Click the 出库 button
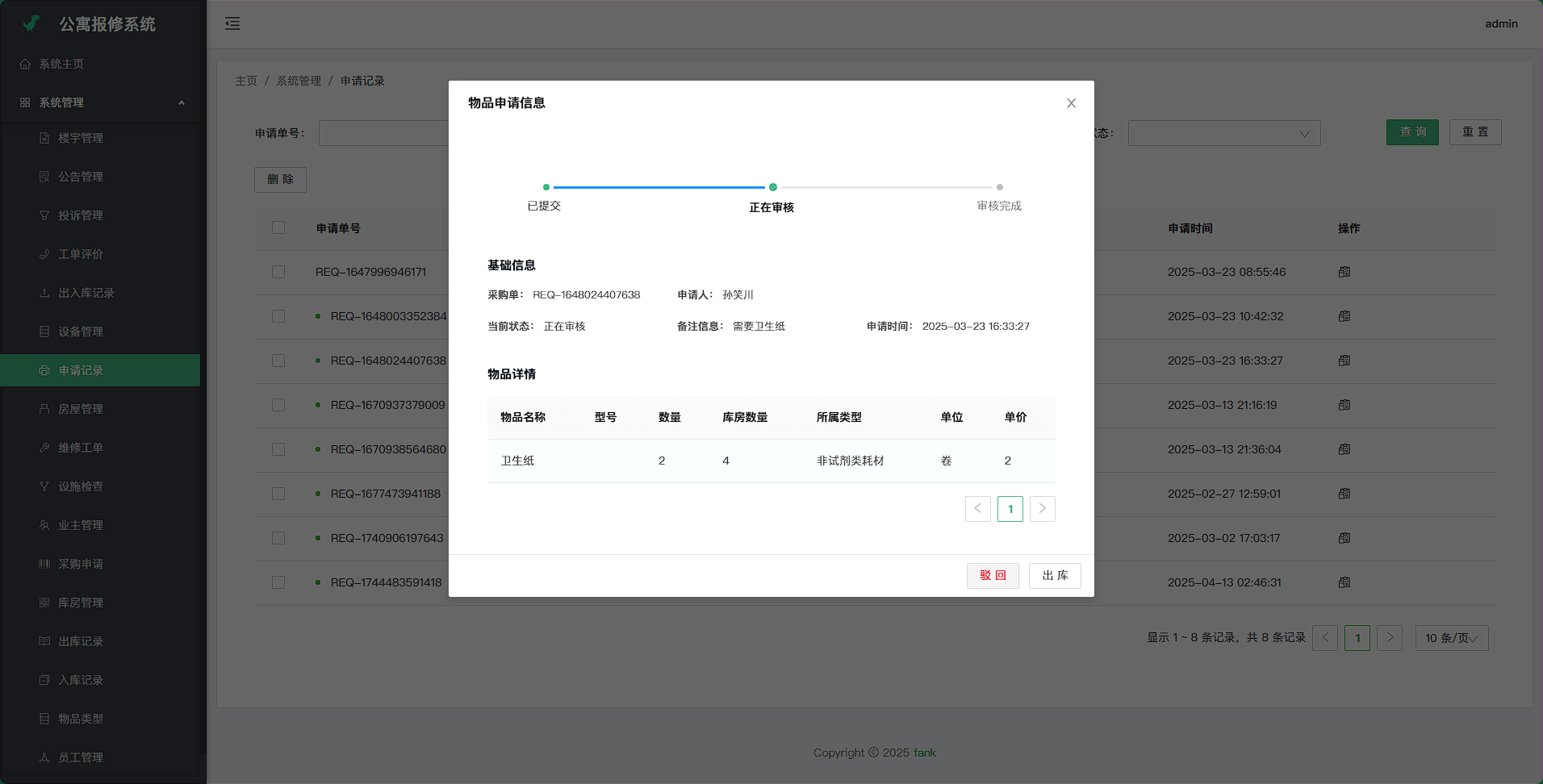The height and width of the screenshot is (784, 1543). coord(1055,576)
